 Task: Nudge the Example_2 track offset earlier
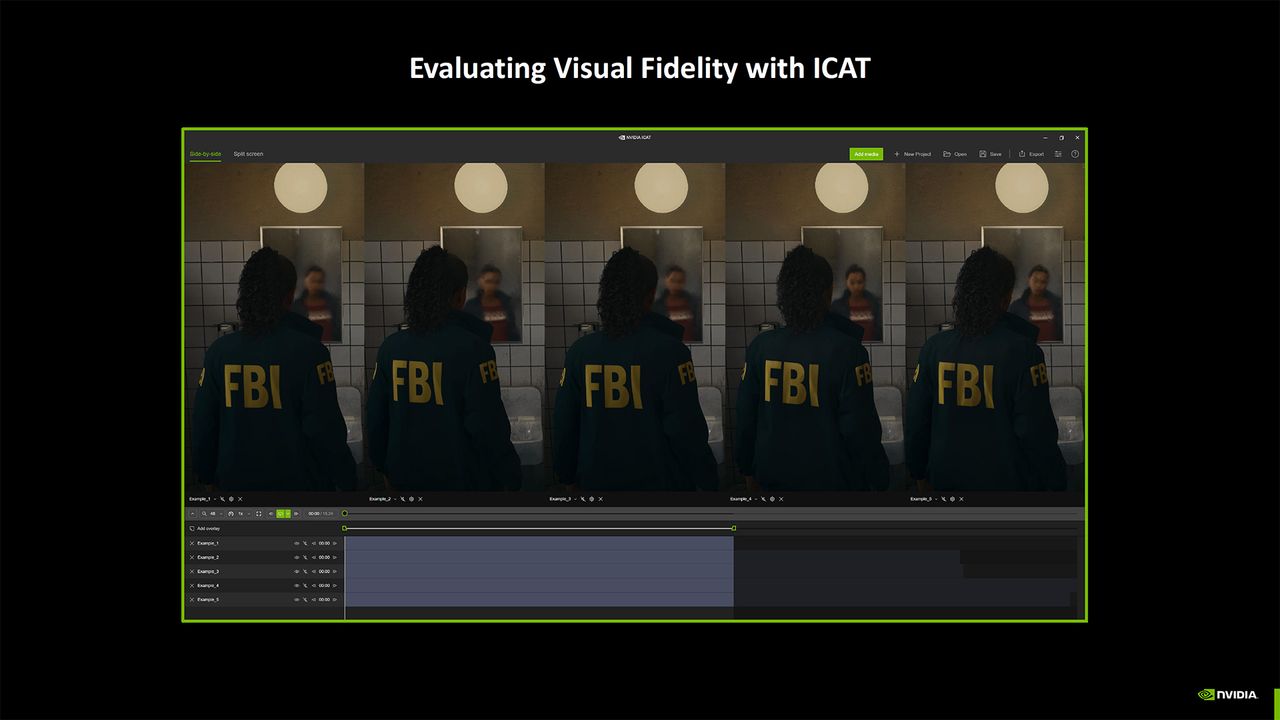pyautogui.click(x=314, y=557)
